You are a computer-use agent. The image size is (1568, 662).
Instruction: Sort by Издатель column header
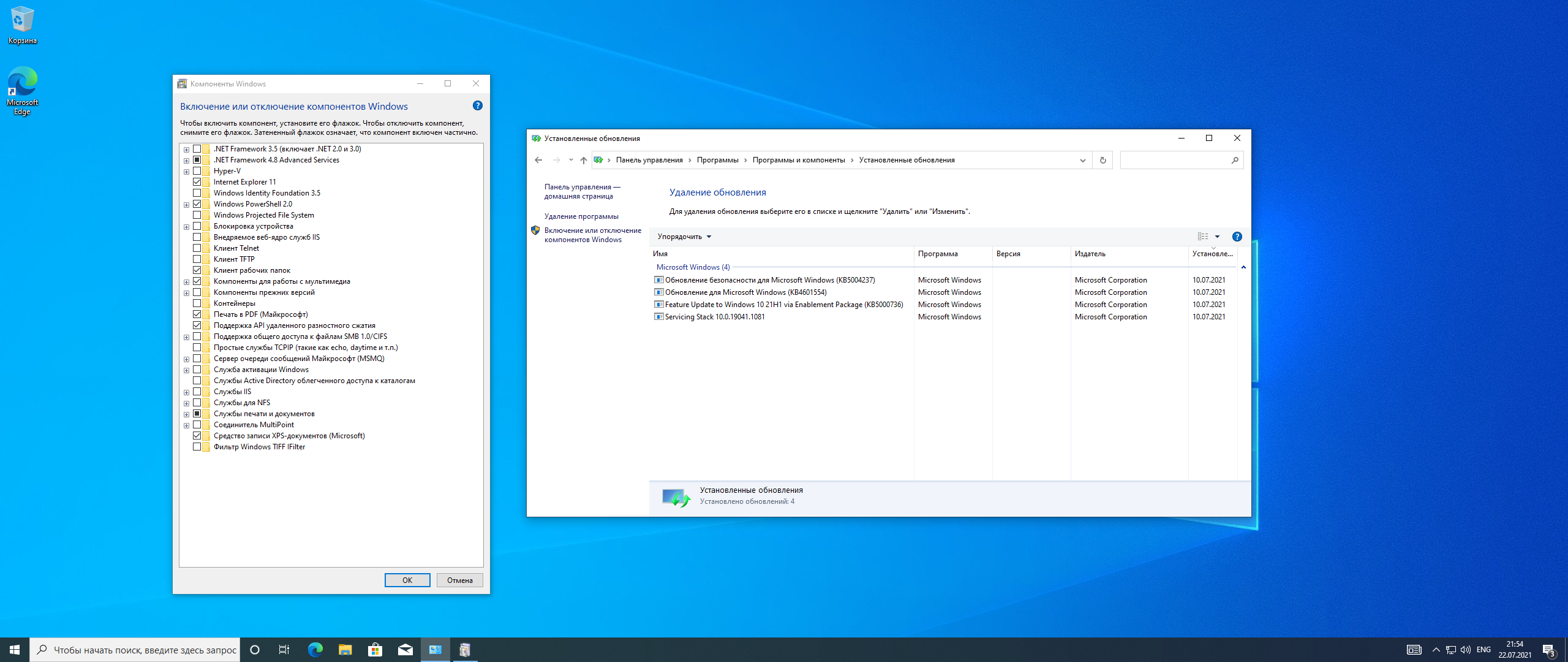coord(1129,254)
